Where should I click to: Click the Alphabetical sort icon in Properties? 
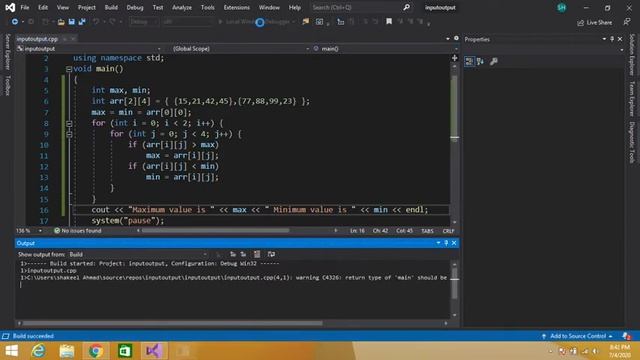(480, 62)
